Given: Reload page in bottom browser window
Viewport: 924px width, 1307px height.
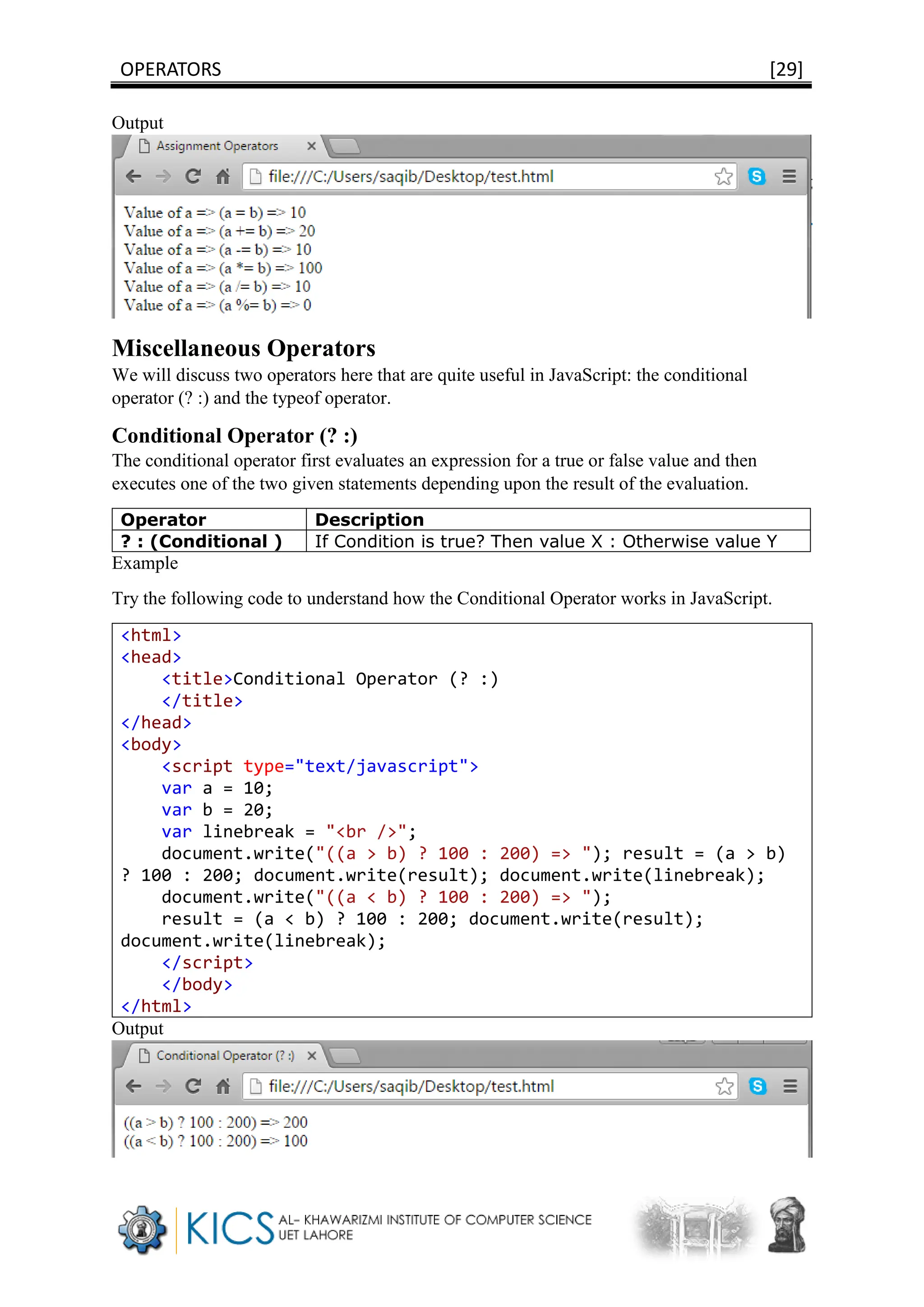Looking at the screenshot, I should [194, 1086].
